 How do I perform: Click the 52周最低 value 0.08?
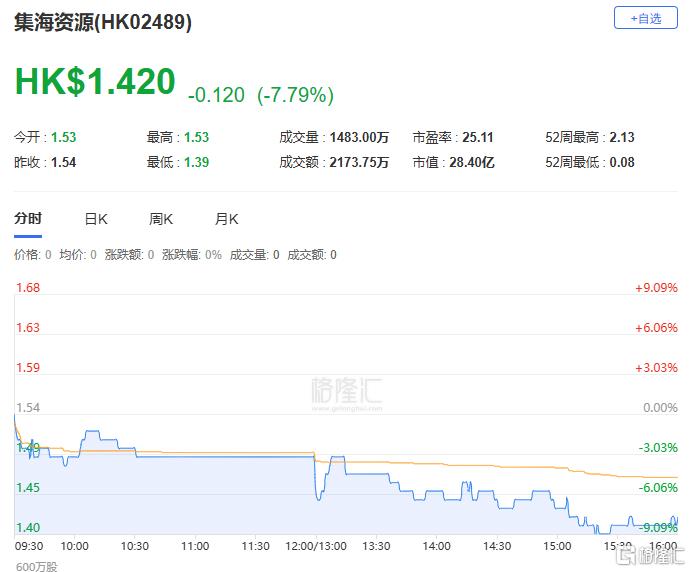(x=622, y=163)
